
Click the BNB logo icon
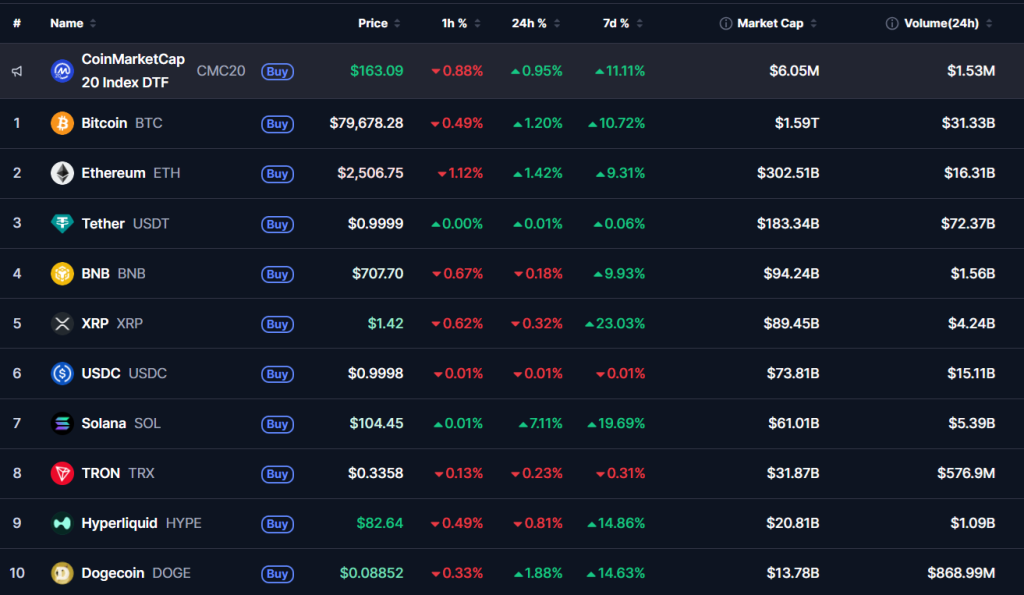[x=62, y=273]
